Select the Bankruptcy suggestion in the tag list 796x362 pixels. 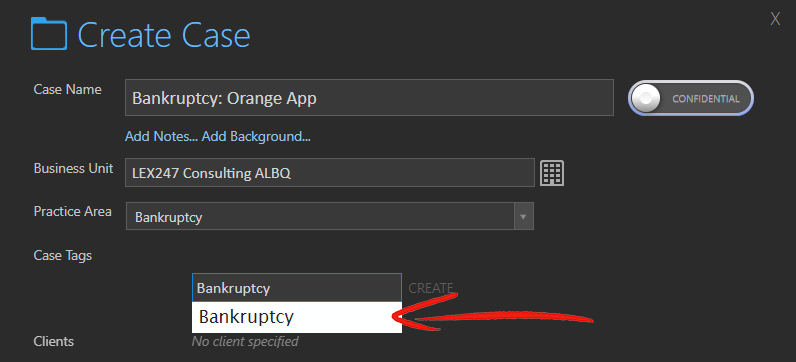pyautogui.click(x=297, y=317)
